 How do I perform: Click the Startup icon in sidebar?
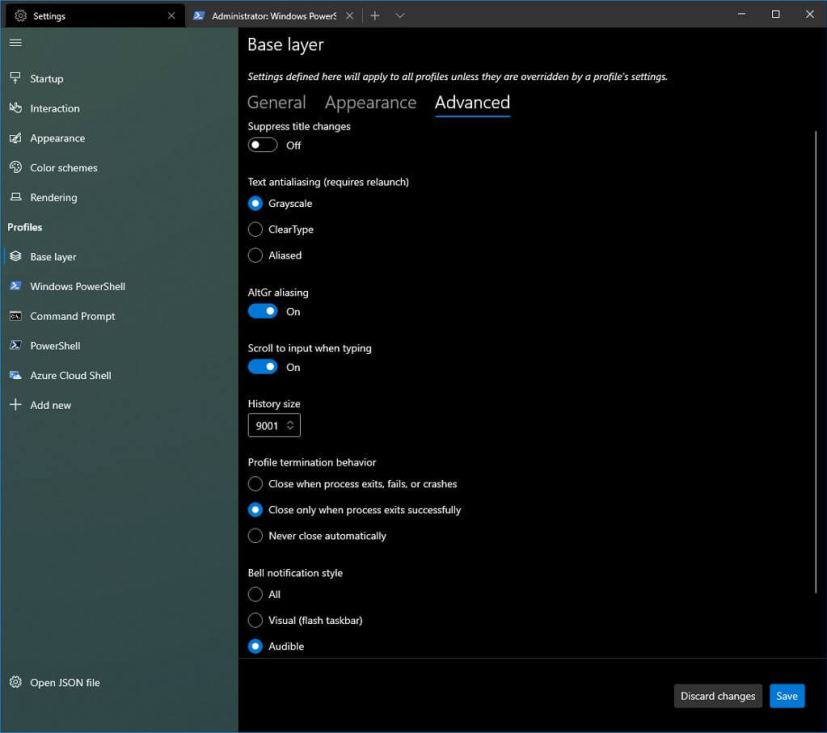(x=16, y=78)
